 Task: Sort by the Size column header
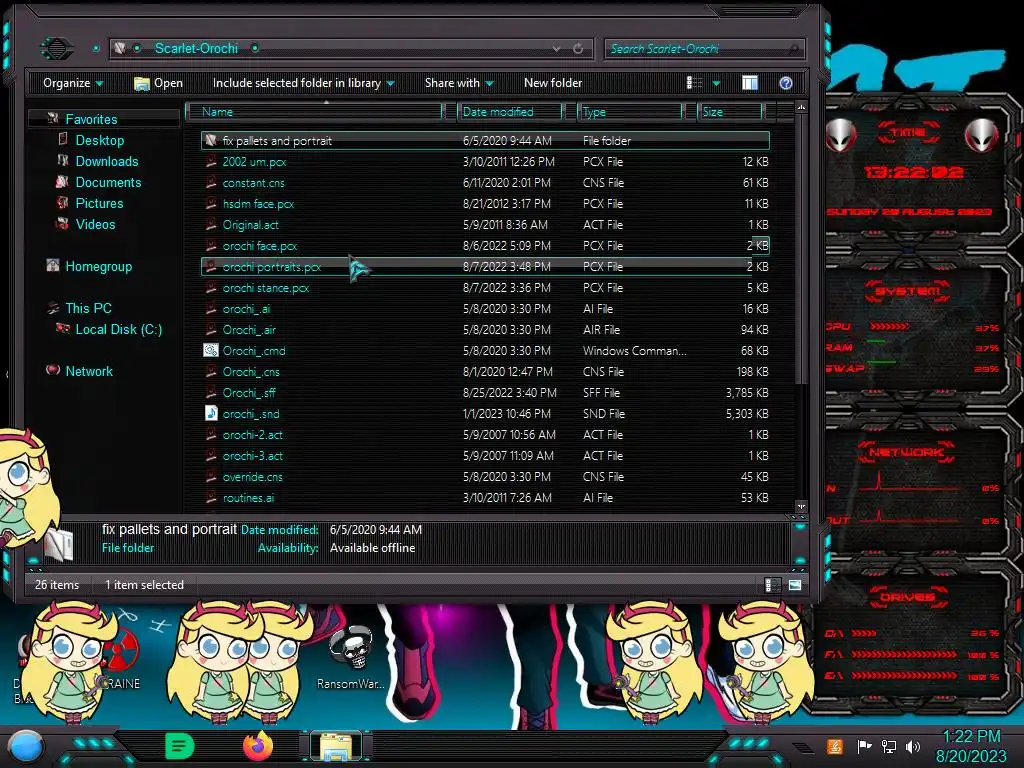click(x=729, y=112)
